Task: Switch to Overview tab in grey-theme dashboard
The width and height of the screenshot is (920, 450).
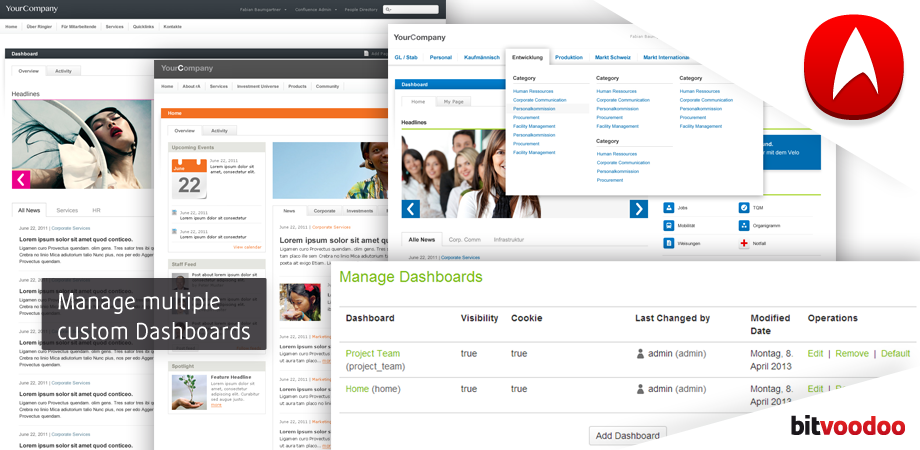Action: pos(28,71)
